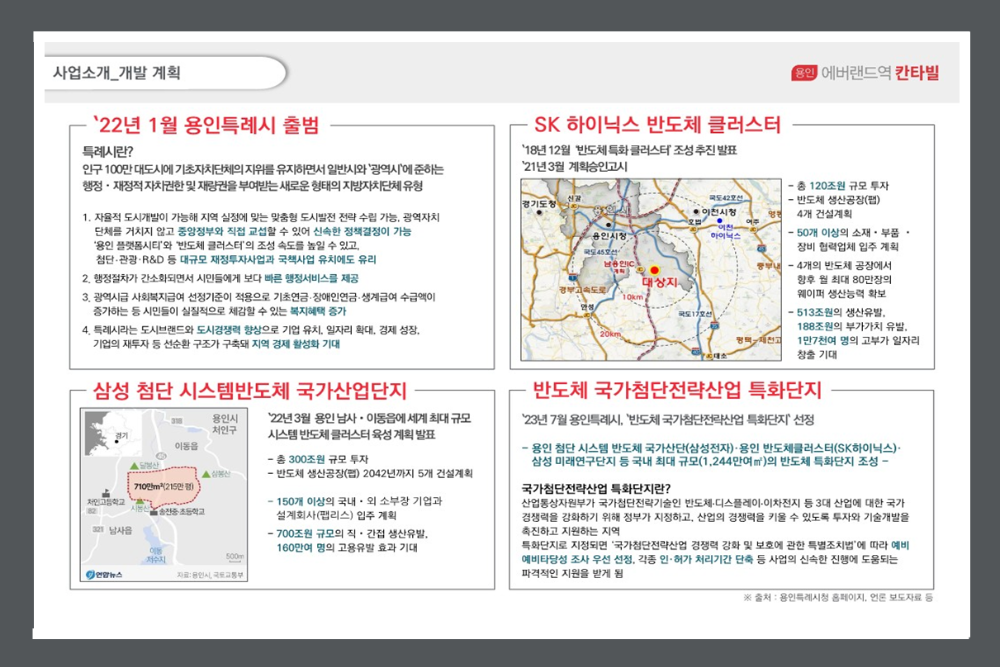This screenshot has width=1000, height=667.
Task: Click the SK Hynix cluster regional map
Action: pyautogui.click(x=651, y=270)
